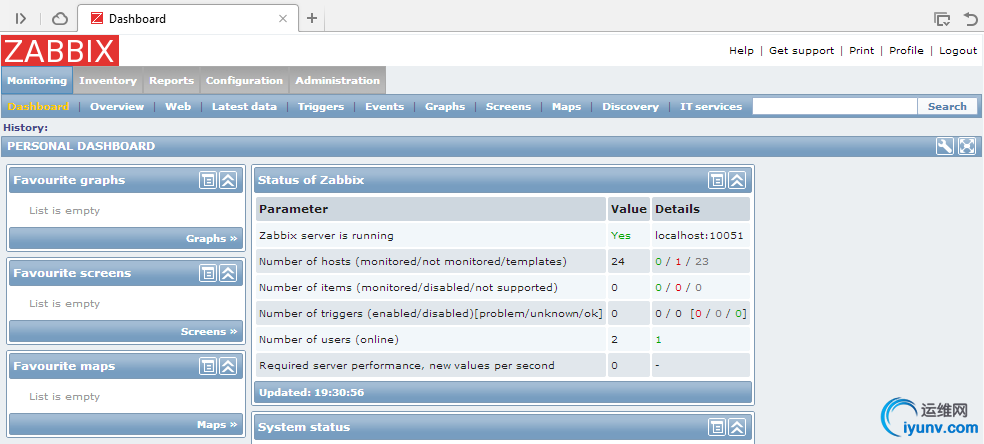
Task: Collapse the Favourite graphs widget
Action: click(x=228, y=181)
